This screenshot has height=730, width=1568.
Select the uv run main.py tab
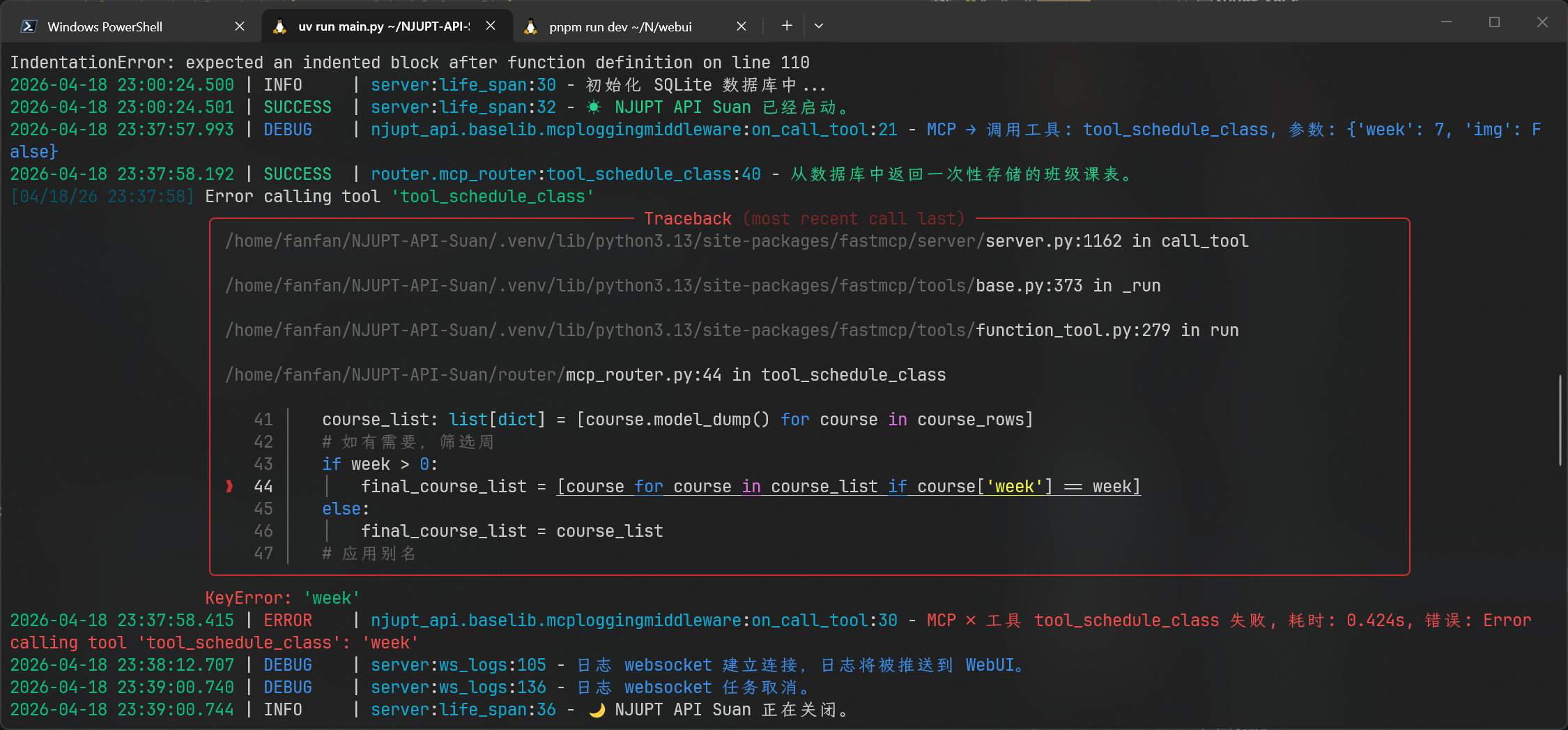point(383,26)
